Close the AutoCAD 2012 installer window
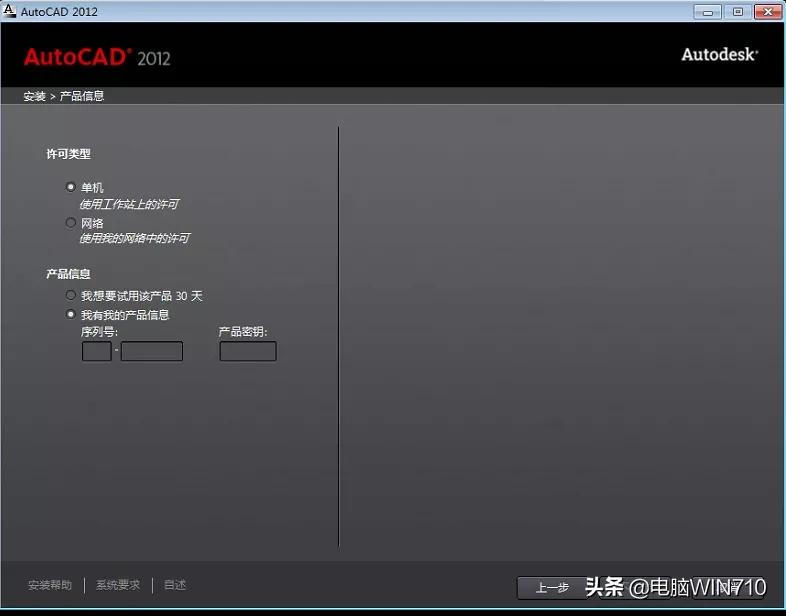786x616 pixels. [x=768, y=12]
